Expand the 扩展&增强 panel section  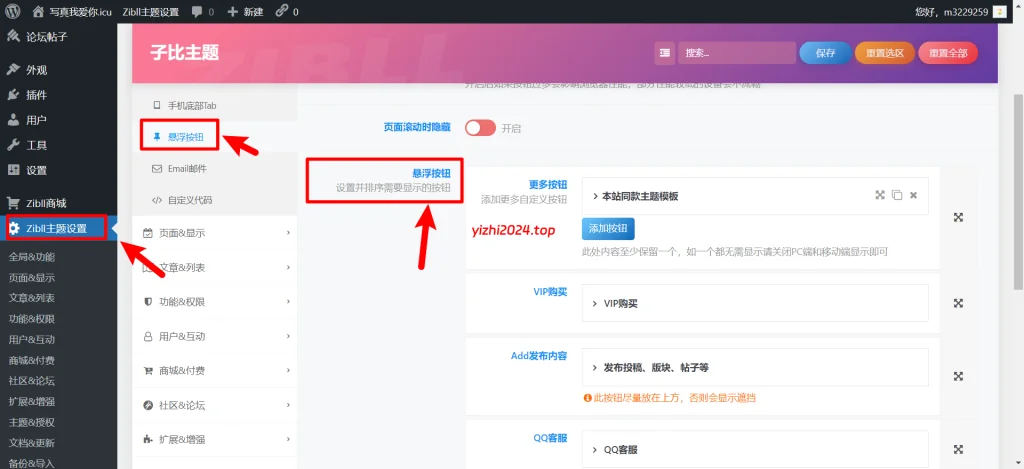point(214,440)
